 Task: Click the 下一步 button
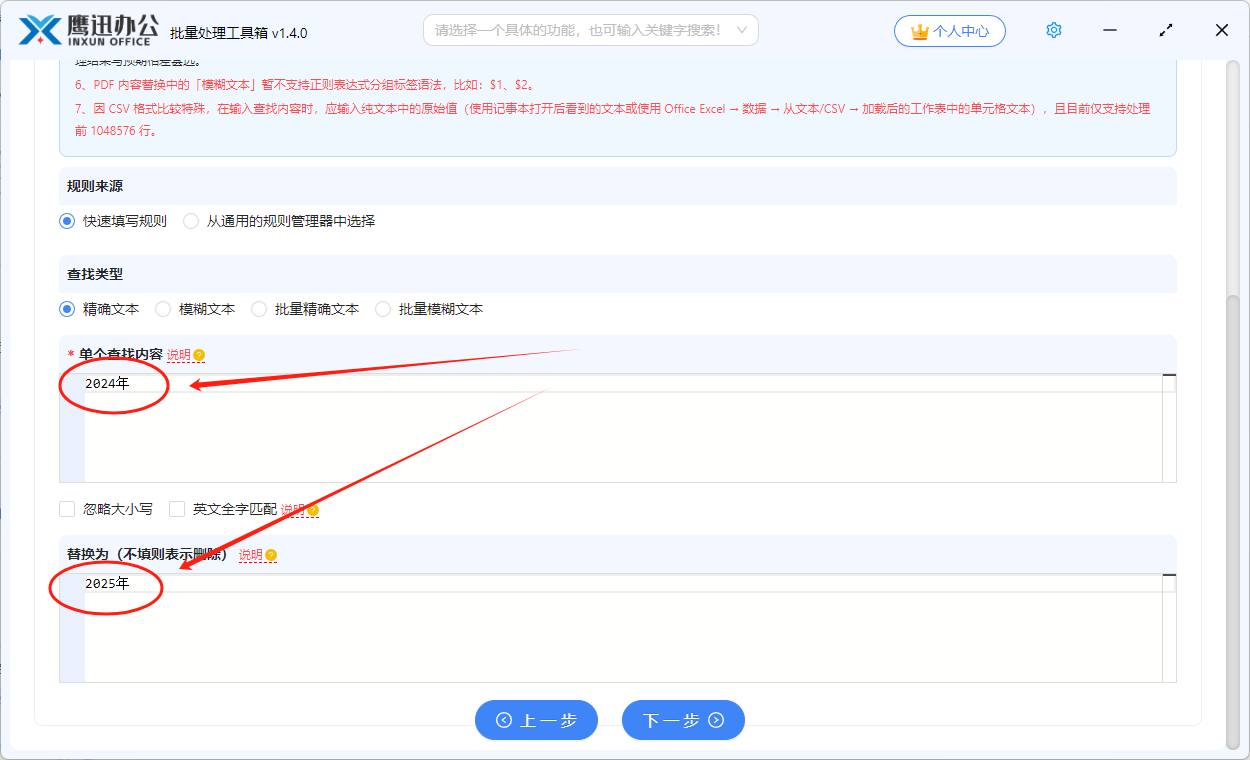(683, 720)
